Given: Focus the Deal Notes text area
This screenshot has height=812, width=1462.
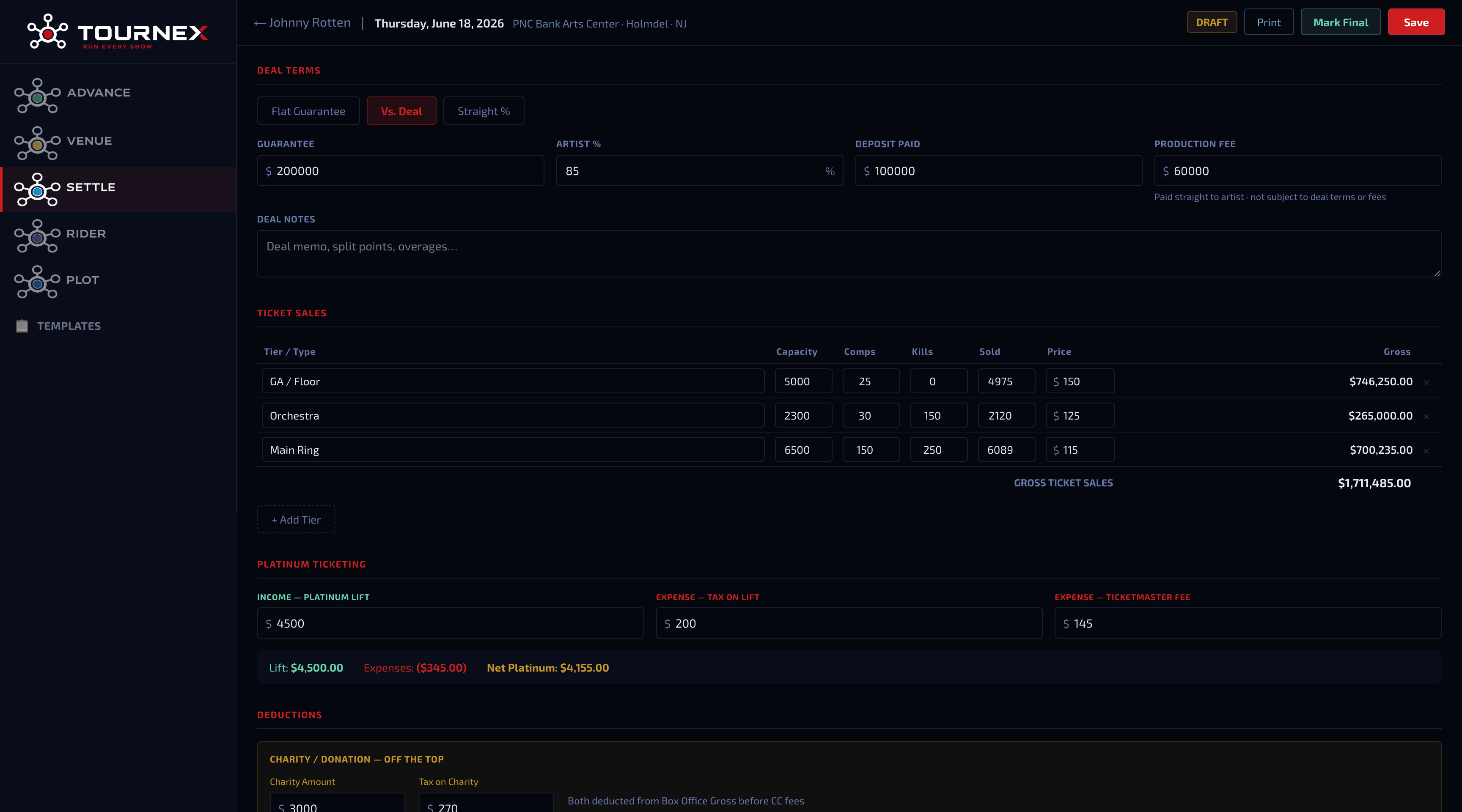Looking at the screenshot, I should coord(849,254).
